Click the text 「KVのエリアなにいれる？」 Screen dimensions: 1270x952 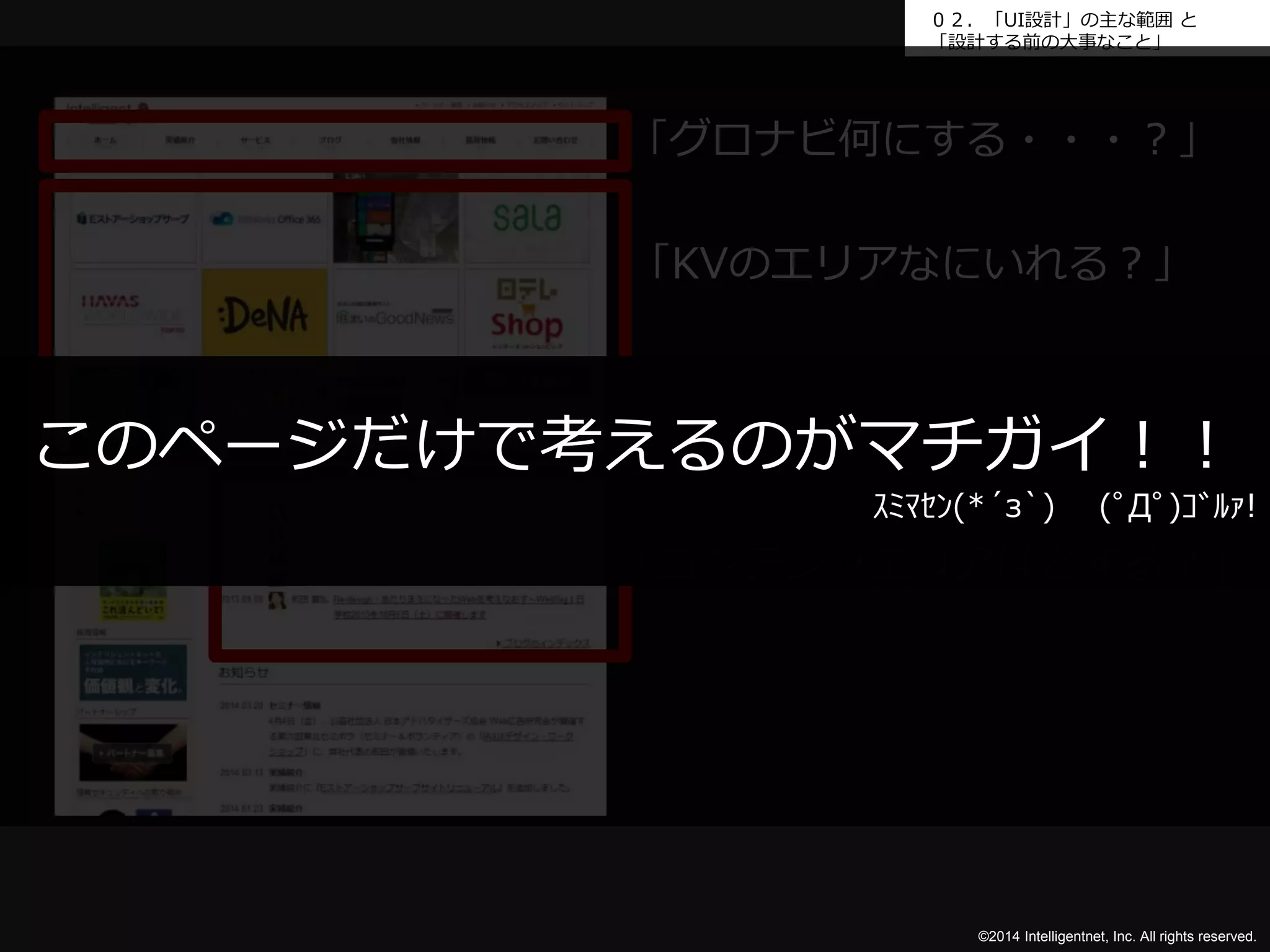coord(910,262)
